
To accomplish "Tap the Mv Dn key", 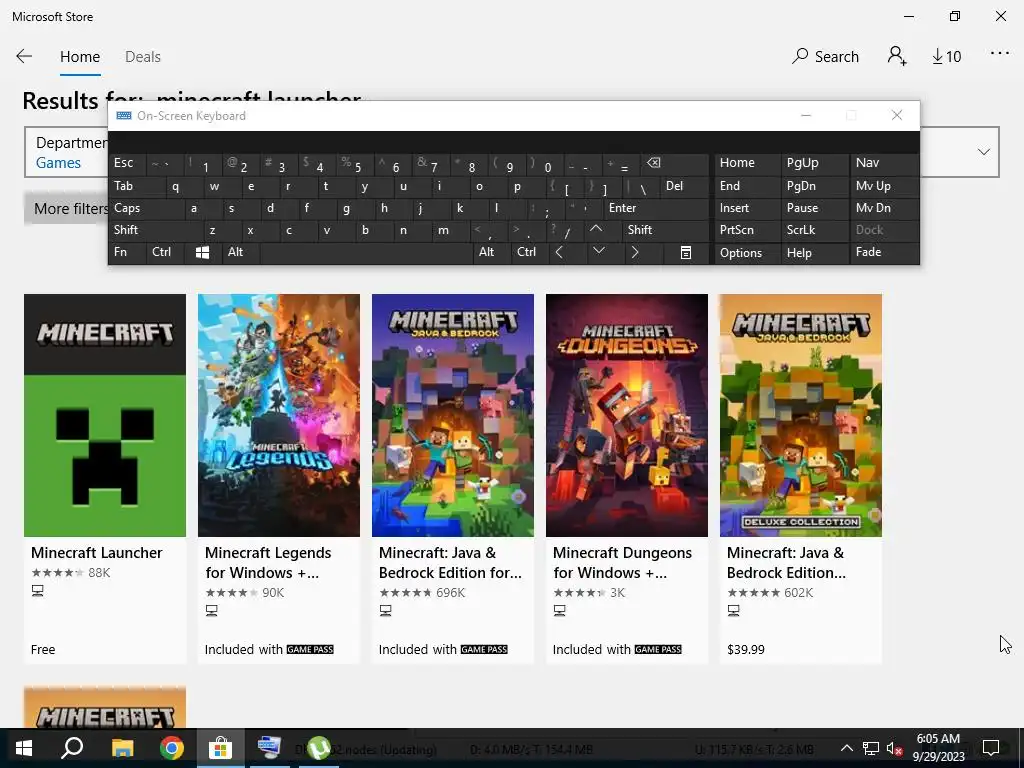I will pos(884,208).
